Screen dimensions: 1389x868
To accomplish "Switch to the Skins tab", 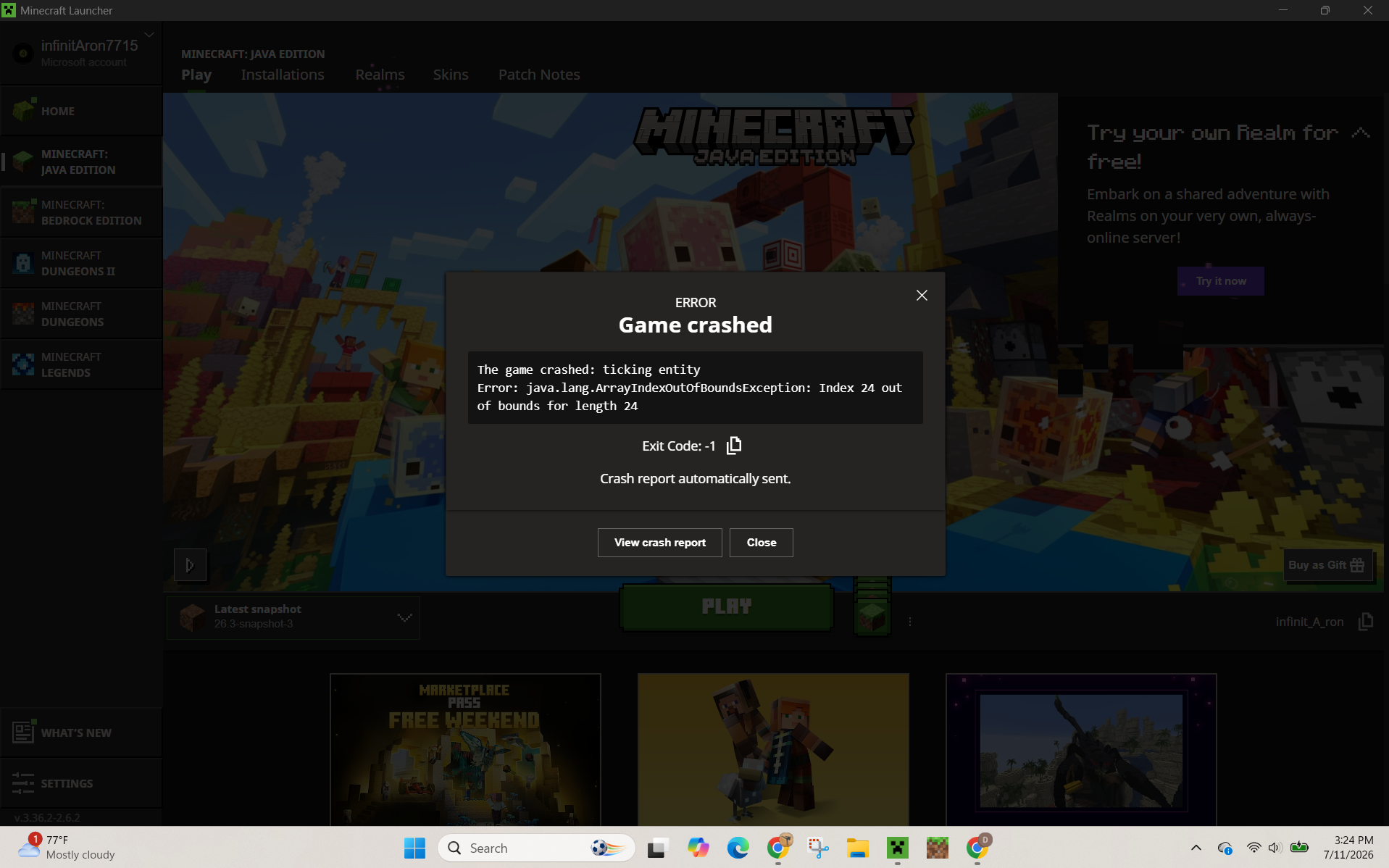I will 451,75.
